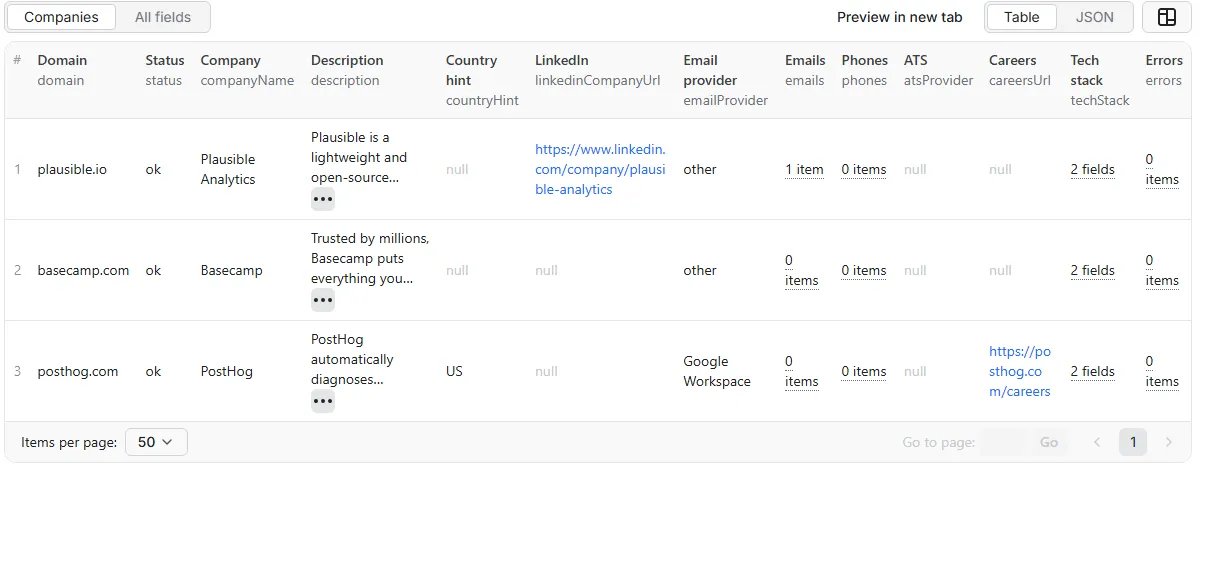Expand tech stack '2 fields' for posthog.com
The height and width of the screenshot is (585, 1208).
click(x=1092, y=371)
